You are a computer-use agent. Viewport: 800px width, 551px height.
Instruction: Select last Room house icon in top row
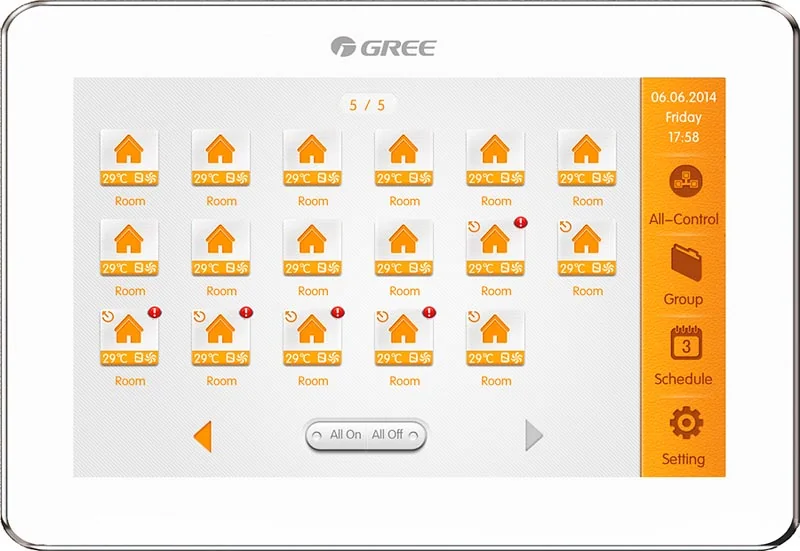click(587, 150)
